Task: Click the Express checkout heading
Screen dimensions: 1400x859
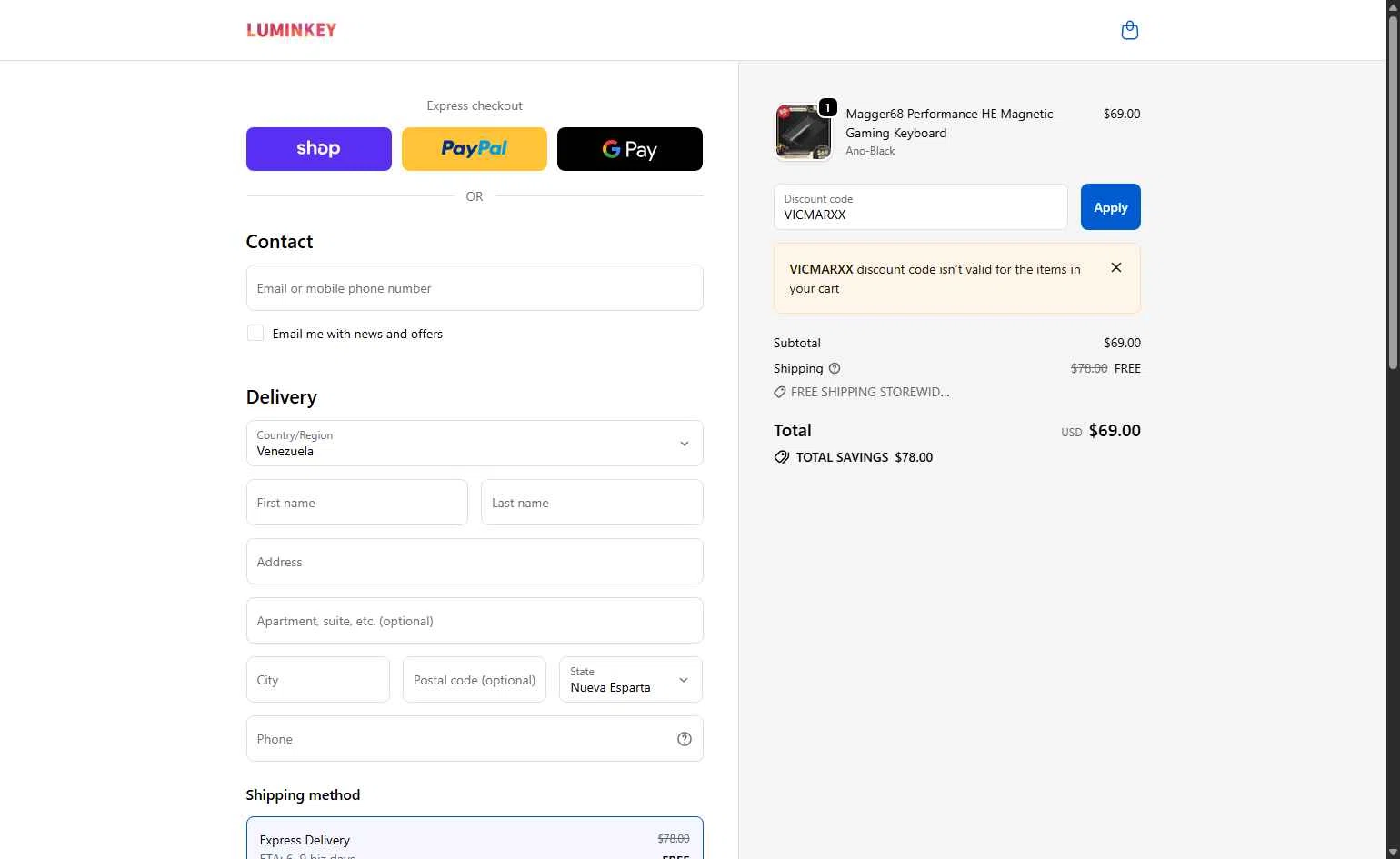Action: [475, 105]
